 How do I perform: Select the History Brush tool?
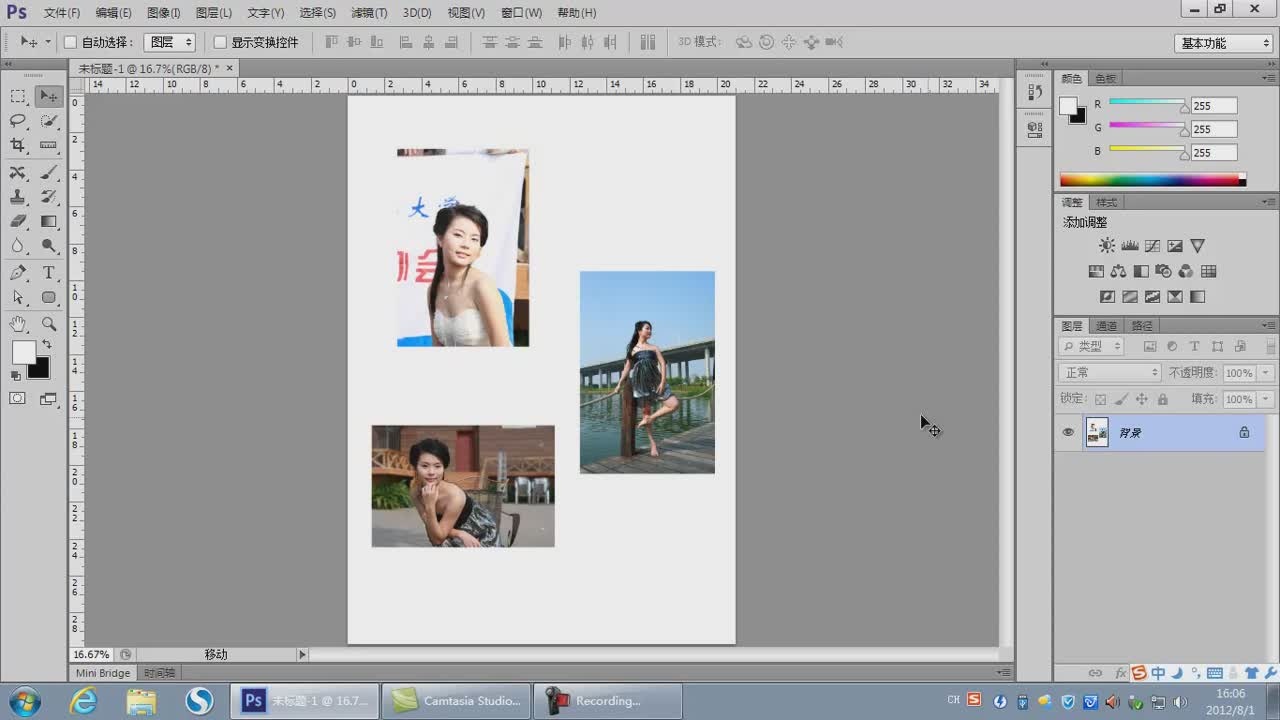tap(48, 197)
